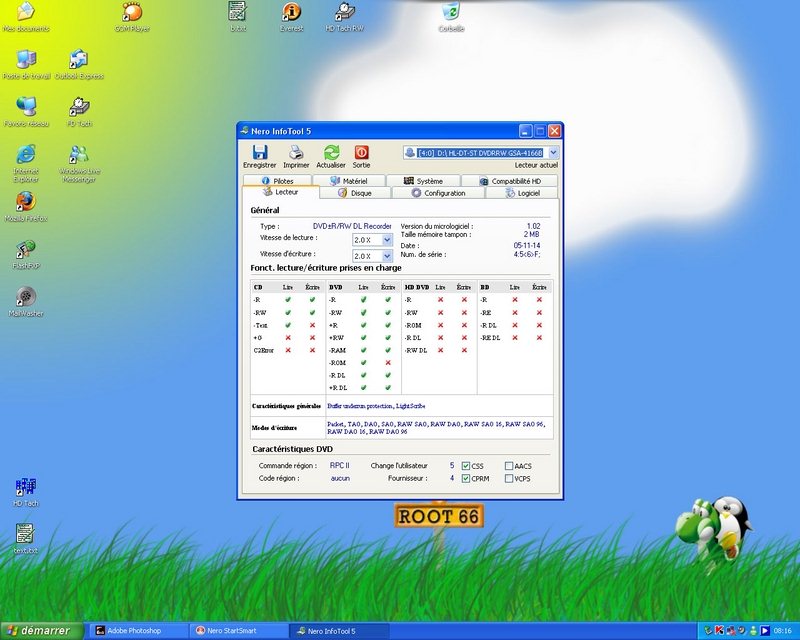Click the "DVD±R/RW DL Recorder" type value
Screen dimensions: 800x640
[352, 226]
